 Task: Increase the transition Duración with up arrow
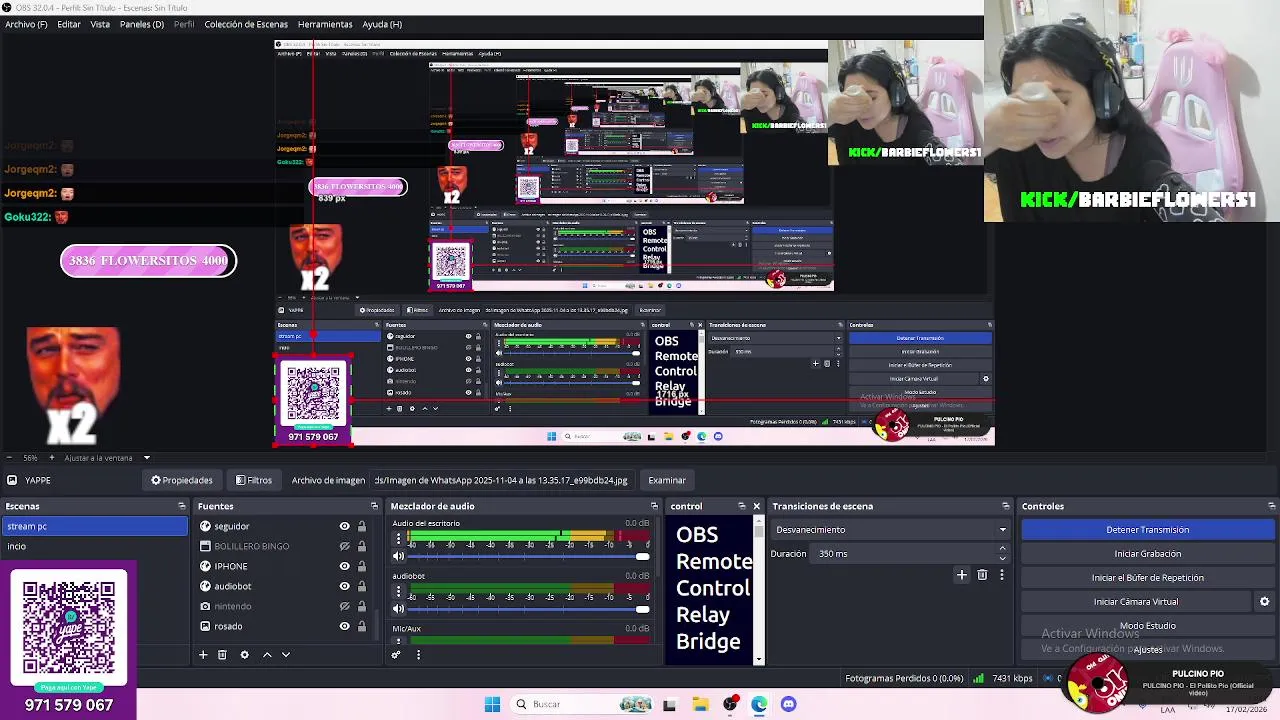point(1003,549)
